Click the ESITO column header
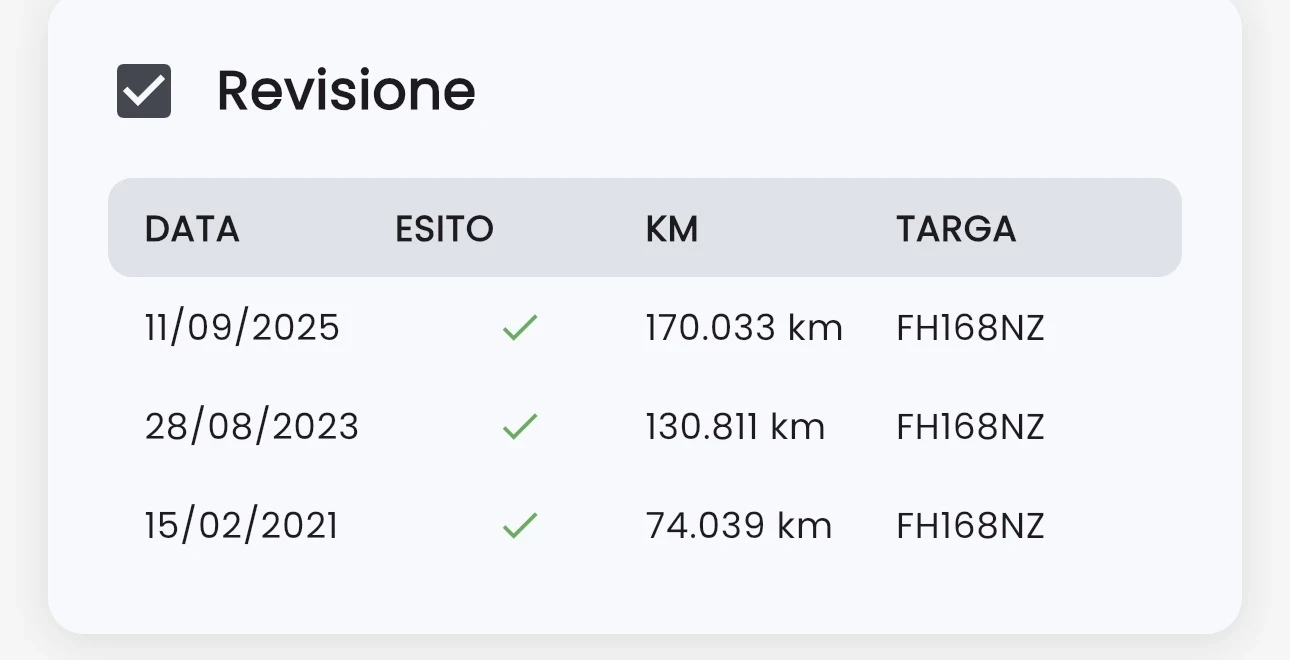The width and height of the screenshot is (1290, 660). point(444,229)
